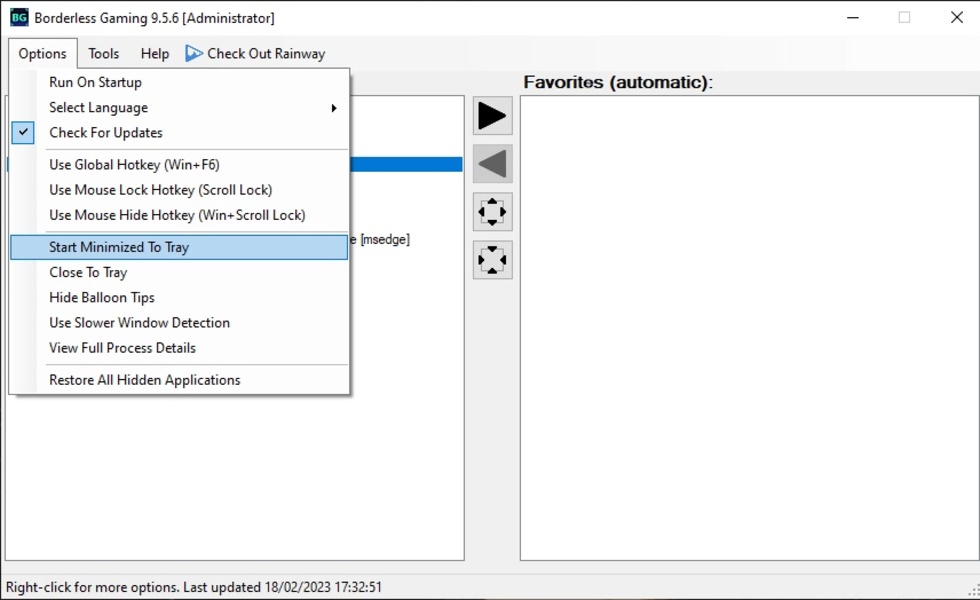Image resolution: width=980 pixels, height=600 pixels.
Task: Toggle Use Mouse Lock Hotkey (Scroll Lock)
Action: pyautogui.click(x=160, y=190)
